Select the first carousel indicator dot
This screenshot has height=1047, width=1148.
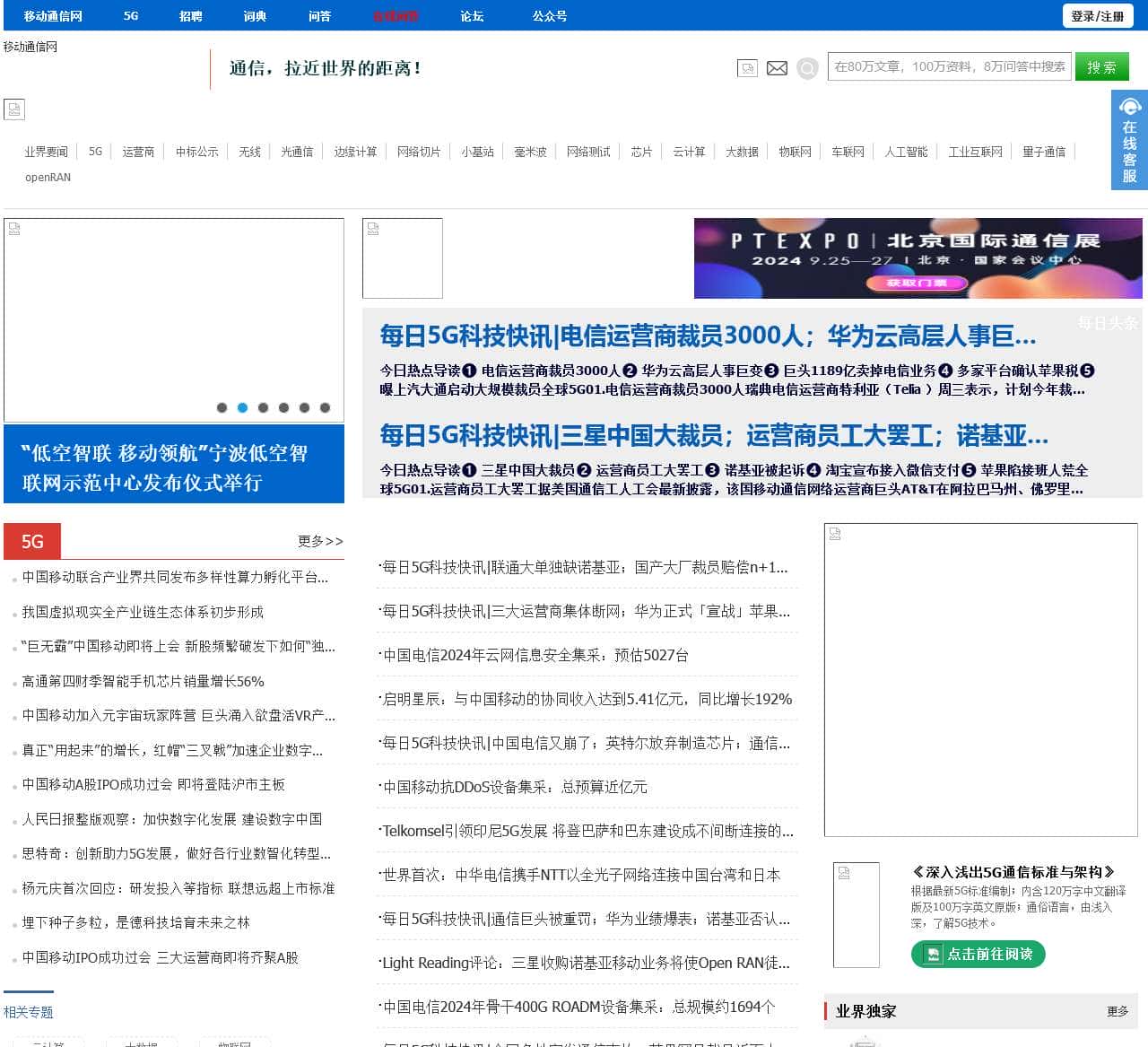point(221,407)
